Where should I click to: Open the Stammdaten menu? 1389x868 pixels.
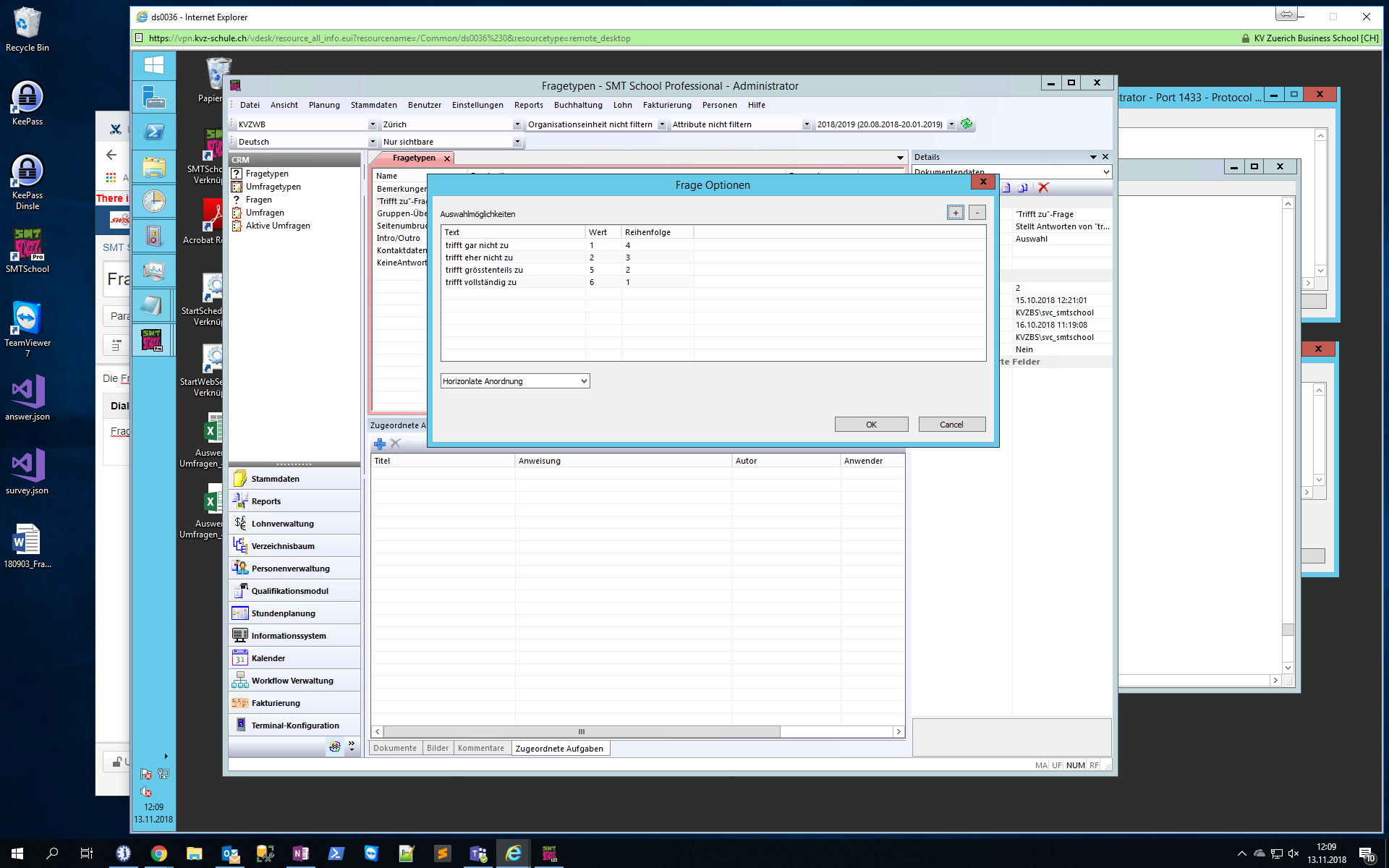tap(373, 106)
